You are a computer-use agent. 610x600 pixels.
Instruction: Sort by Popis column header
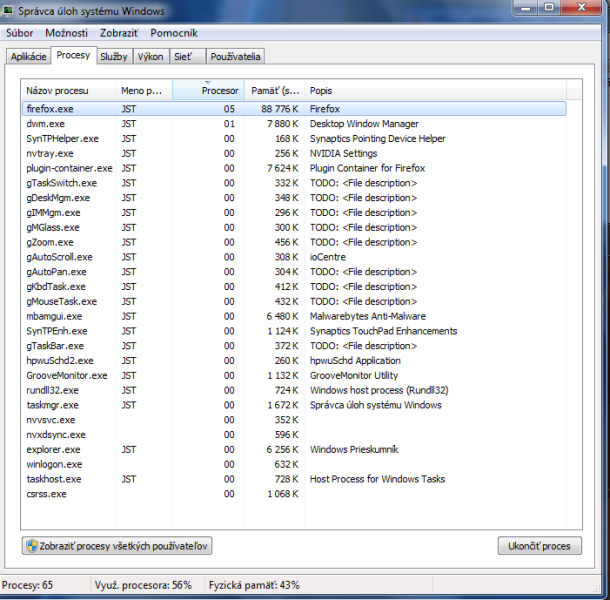click(x=436, y=91)
